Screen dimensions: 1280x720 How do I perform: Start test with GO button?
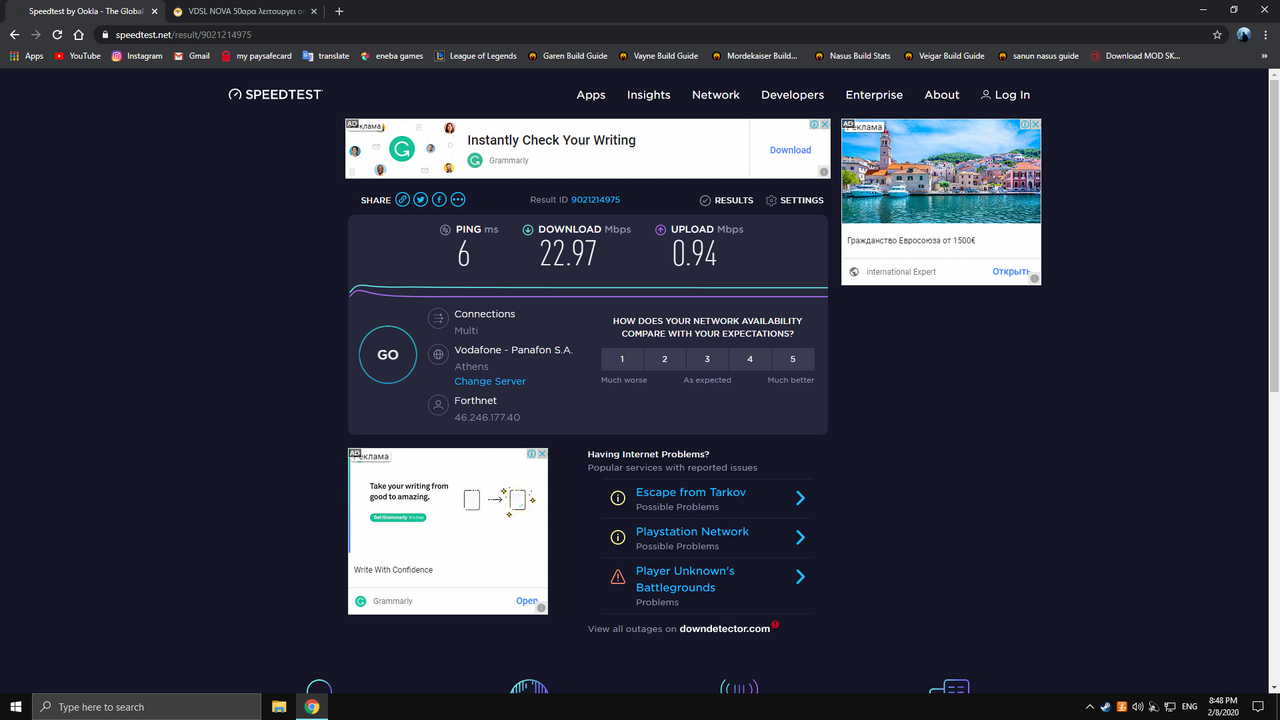[388, 354]
